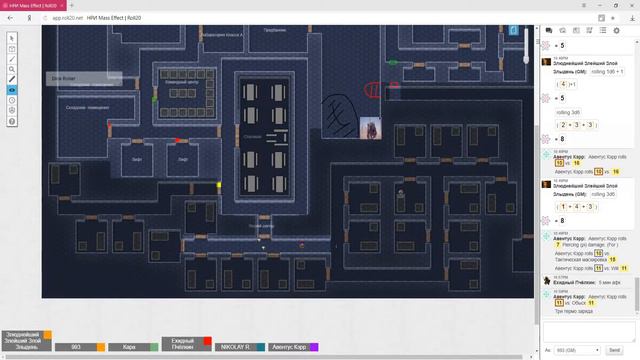
Task: Select the Кара player name
Action: (x=129, y=347)
